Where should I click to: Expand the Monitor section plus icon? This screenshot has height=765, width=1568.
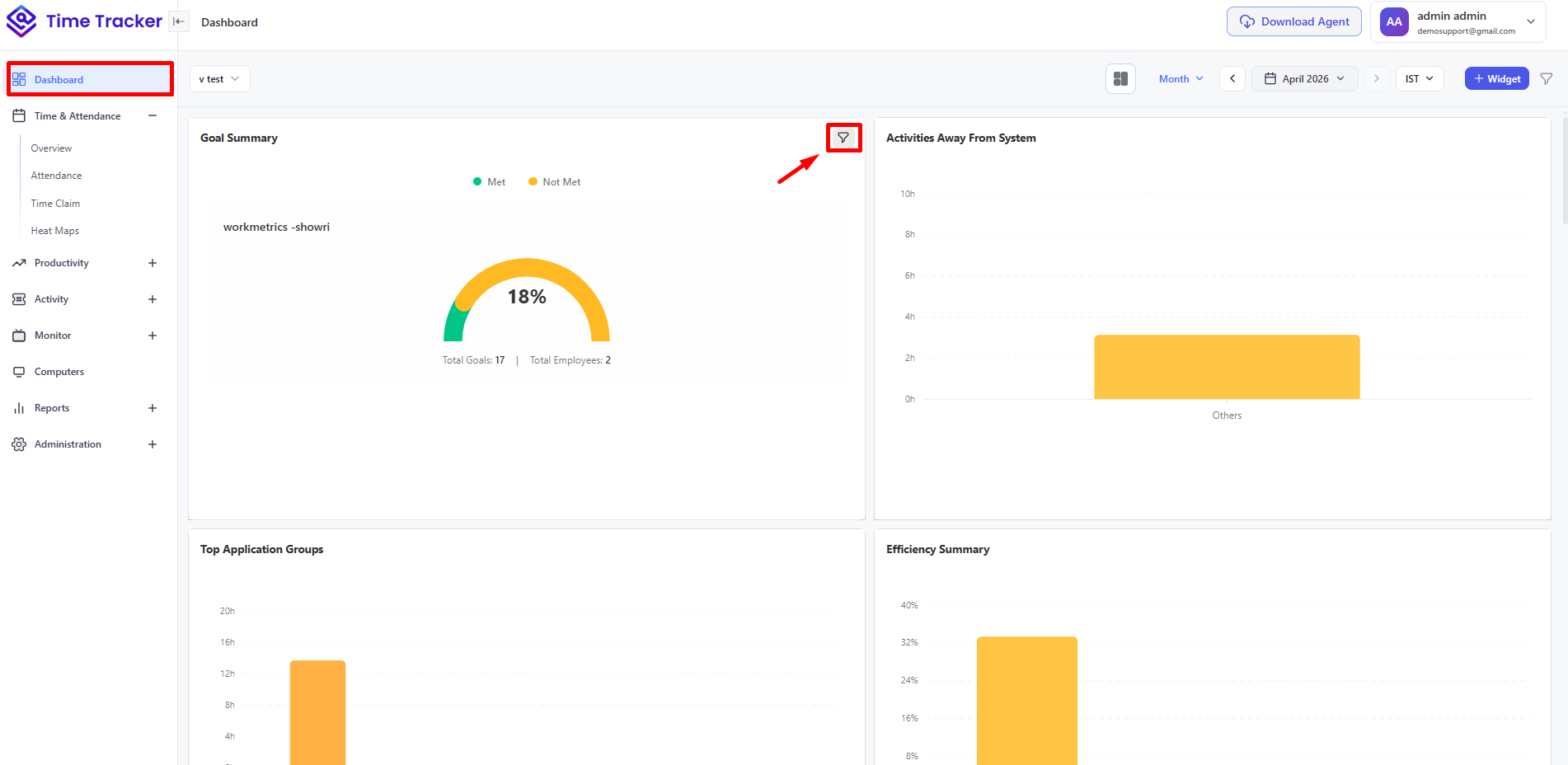[x=153, y=336]
